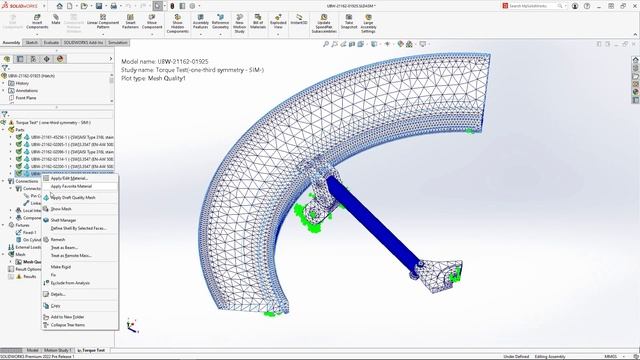Click the Zoom to Fit icon in the view toolbar
Screen dimensions: 640x360
click(326, 44)
